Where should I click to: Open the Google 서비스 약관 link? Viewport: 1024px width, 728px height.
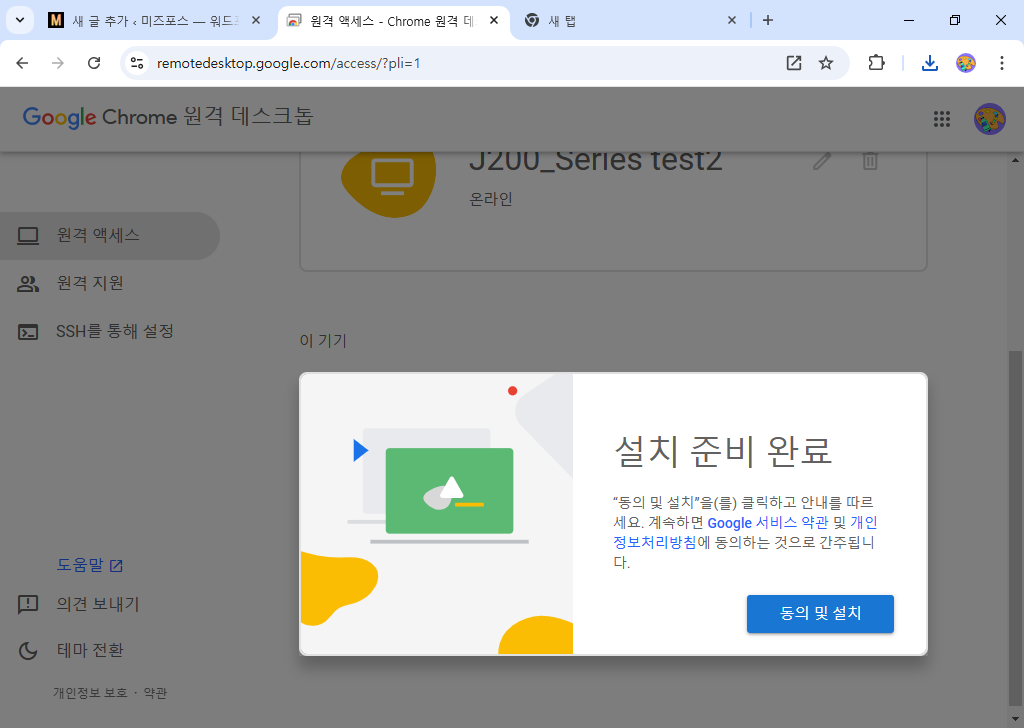(x=767, y=523)
